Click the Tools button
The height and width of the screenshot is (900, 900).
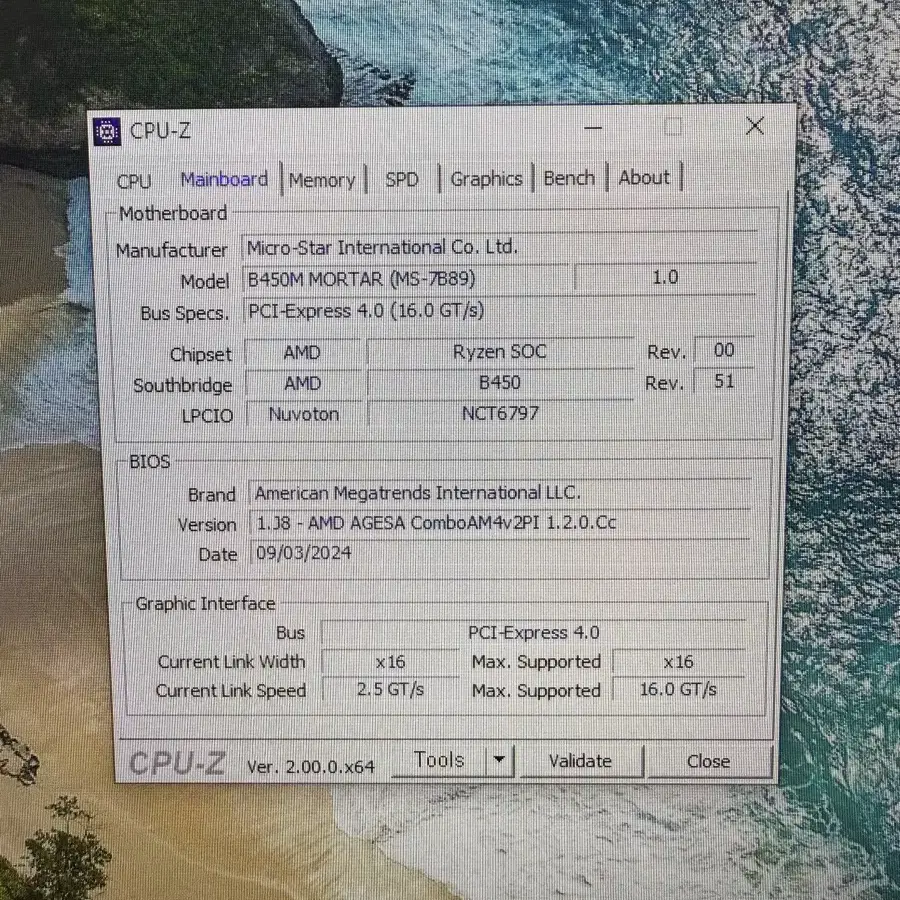(439, 761)
